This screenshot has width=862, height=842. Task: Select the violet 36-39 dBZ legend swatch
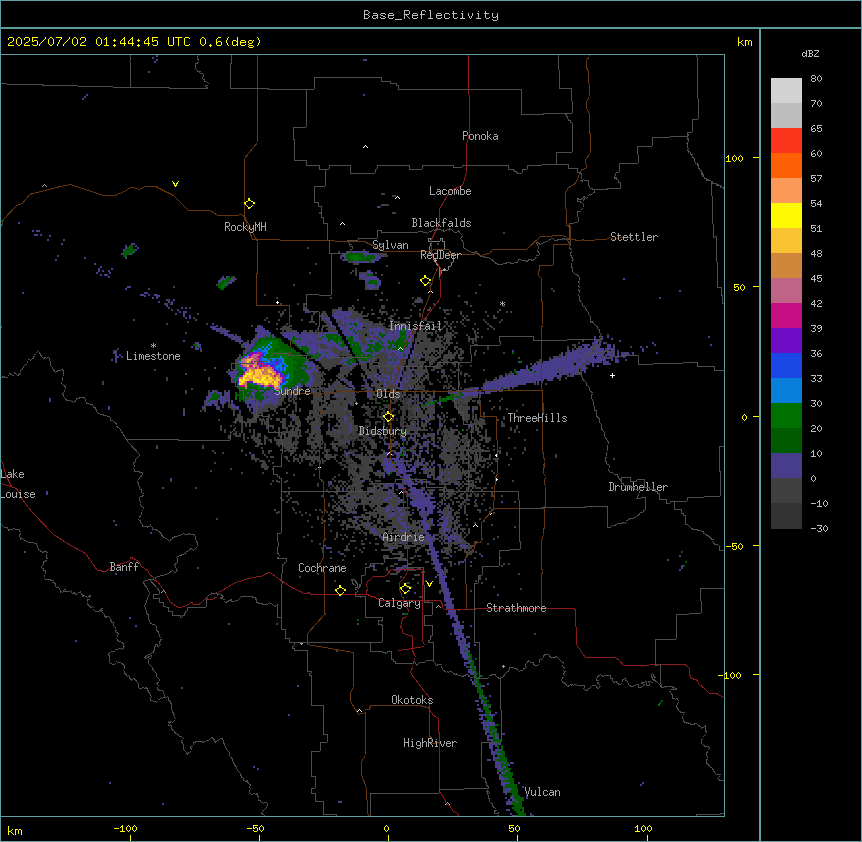[x=786, y=340]
